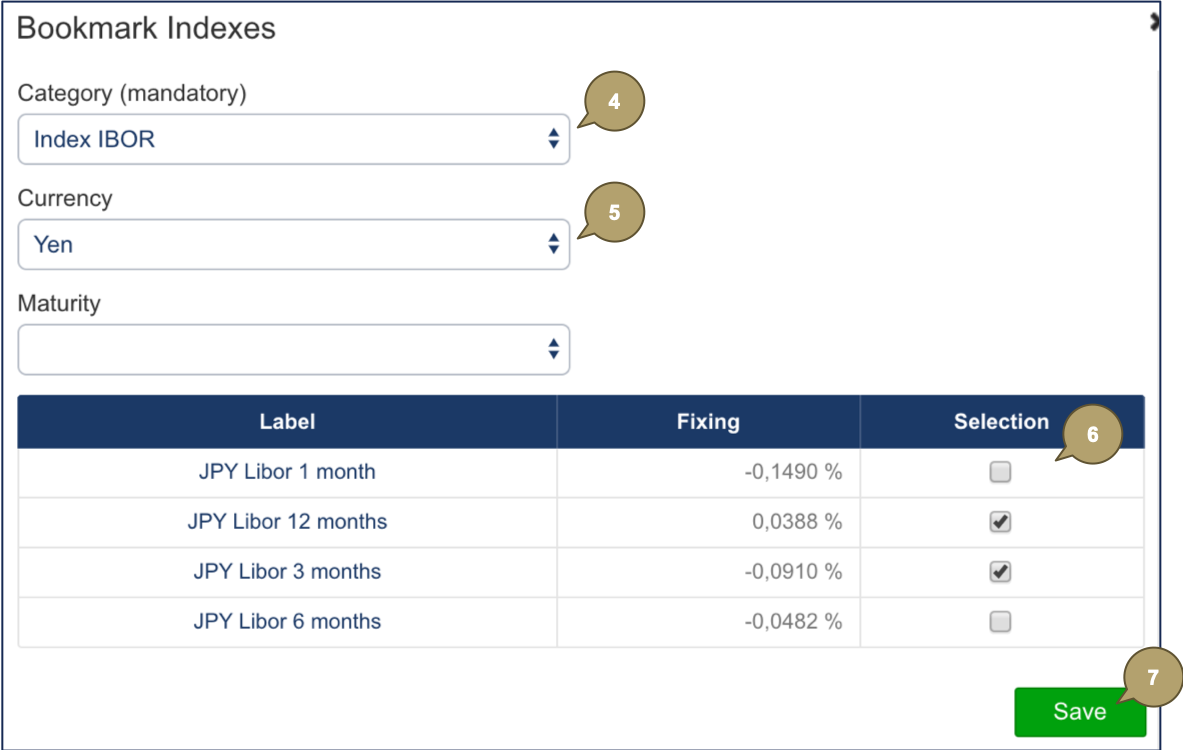The height and width of the screenshot is (750, 1183).
Task: Open the Category dropdown showing Index IBOR
Action: pos(293,139)
